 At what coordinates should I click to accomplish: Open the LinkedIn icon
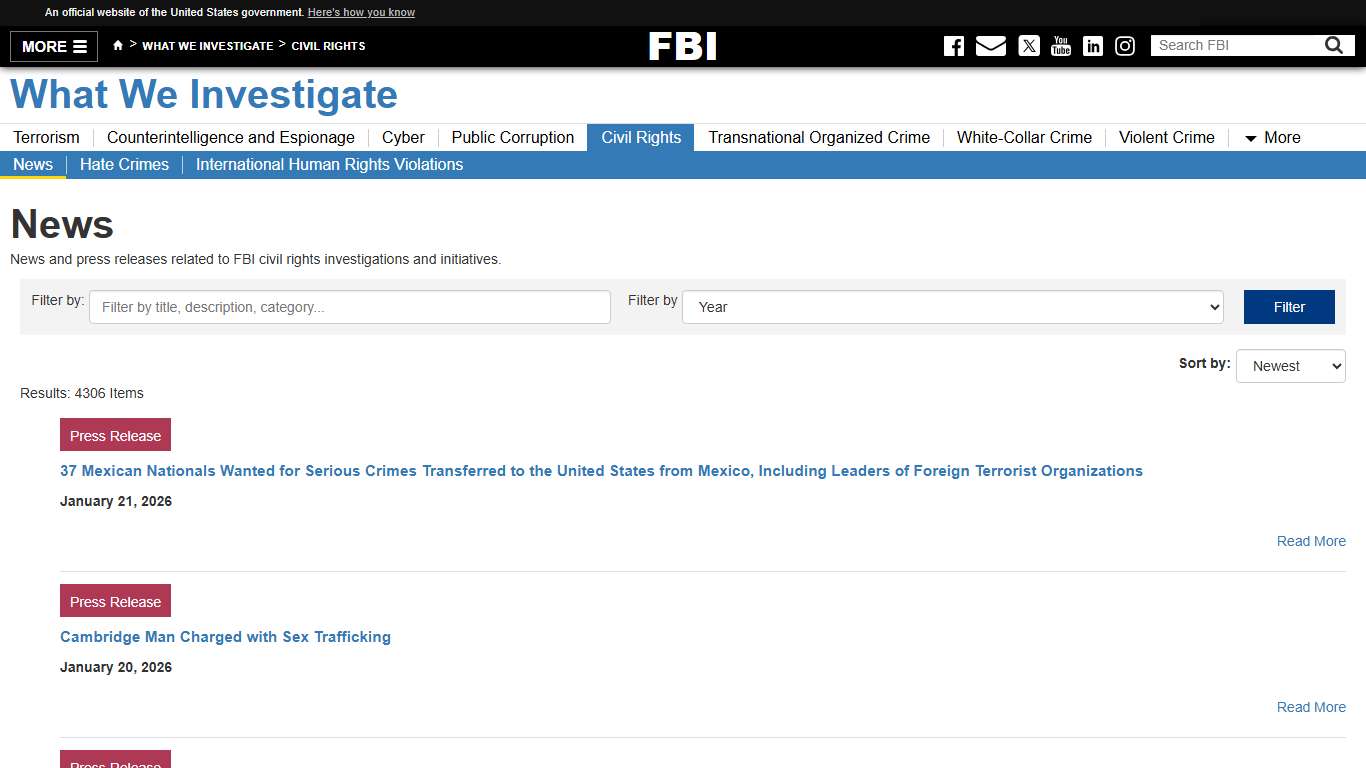[x=1092, y=45]
